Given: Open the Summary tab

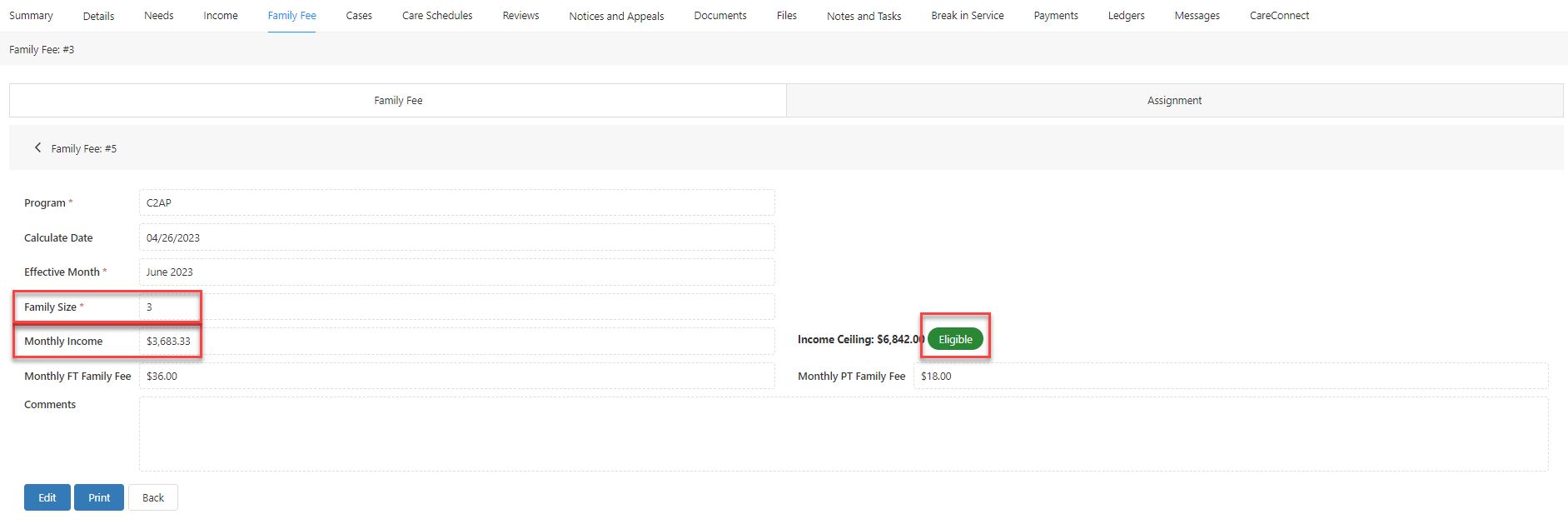Looking at the screenshot, I should coord(31,16).
